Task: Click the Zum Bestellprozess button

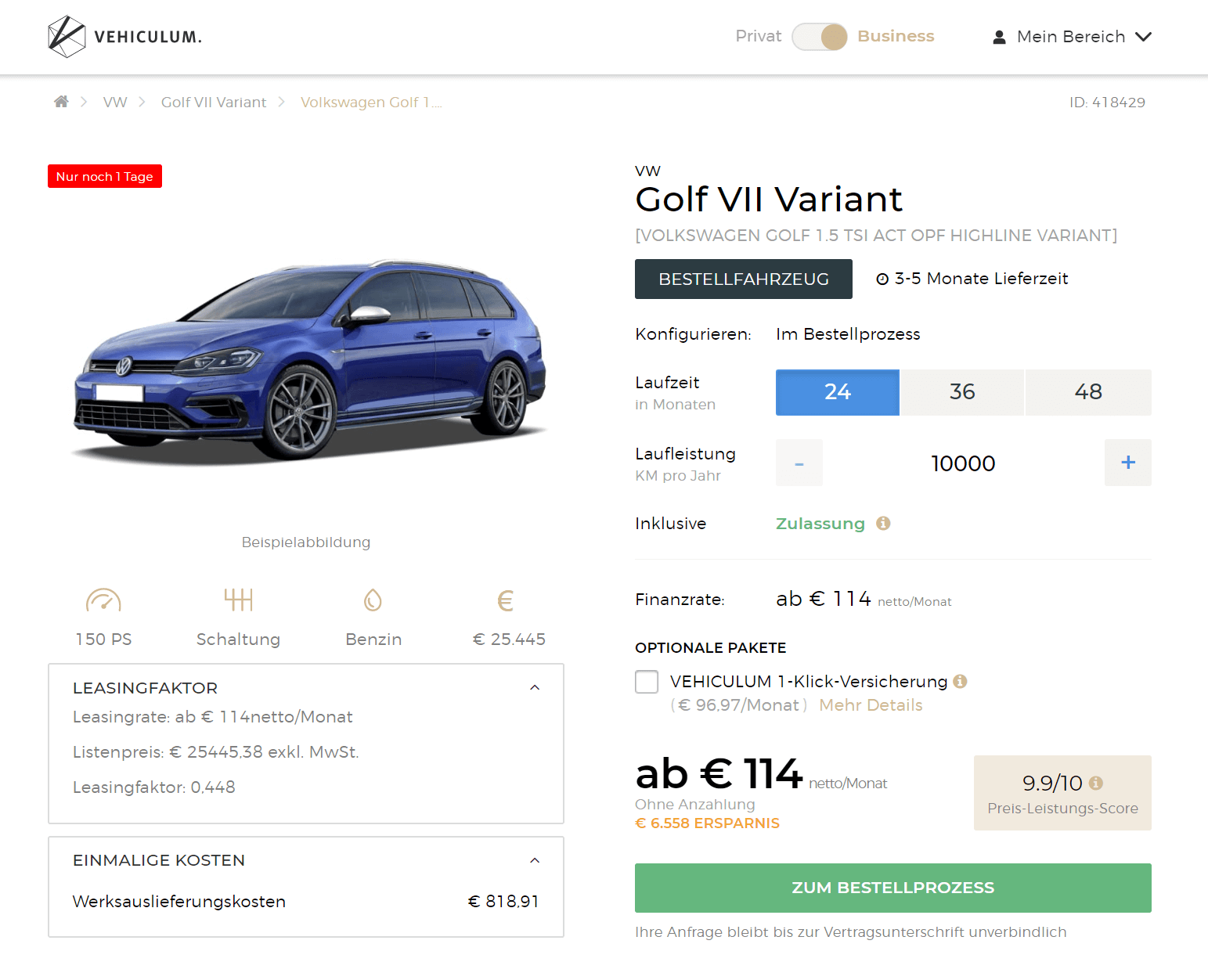Action: [893, 888]
